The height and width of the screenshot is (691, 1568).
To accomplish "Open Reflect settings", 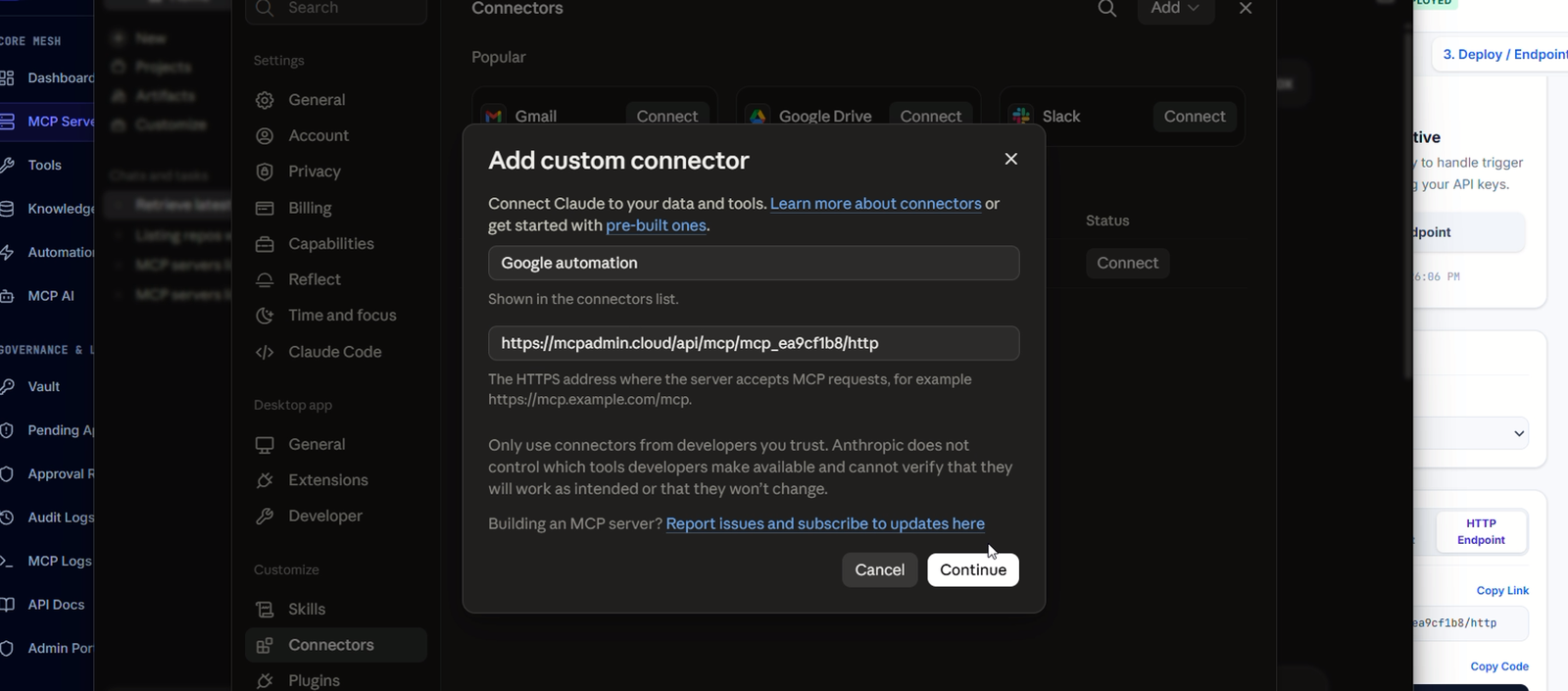I will tap(335, 279).
